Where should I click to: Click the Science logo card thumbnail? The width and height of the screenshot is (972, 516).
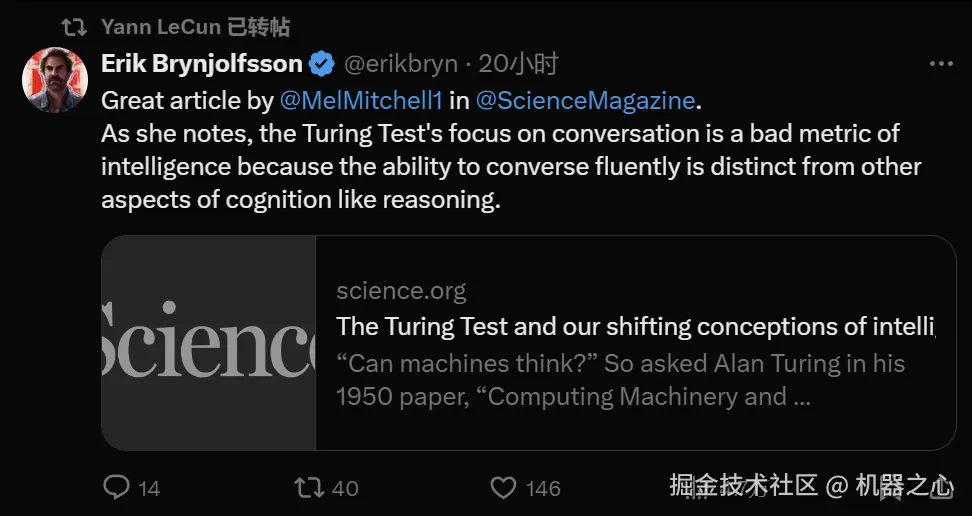[208, 342]
